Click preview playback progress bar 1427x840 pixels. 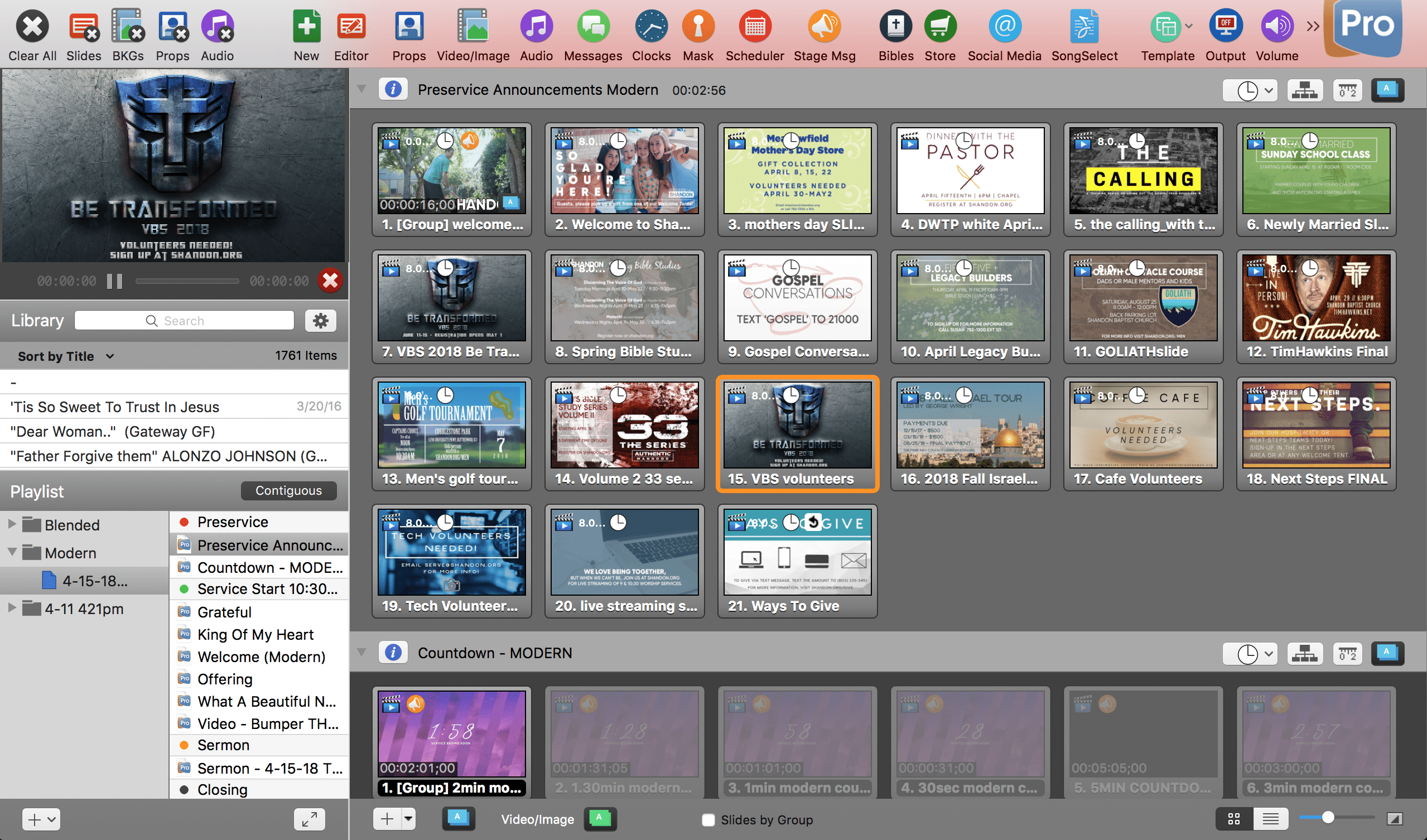pyautogui.click(x=187, y=281)
